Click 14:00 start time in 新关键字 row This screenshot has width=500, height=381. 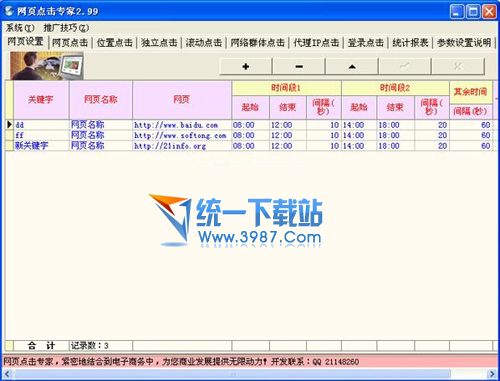[x=359, y=146]
